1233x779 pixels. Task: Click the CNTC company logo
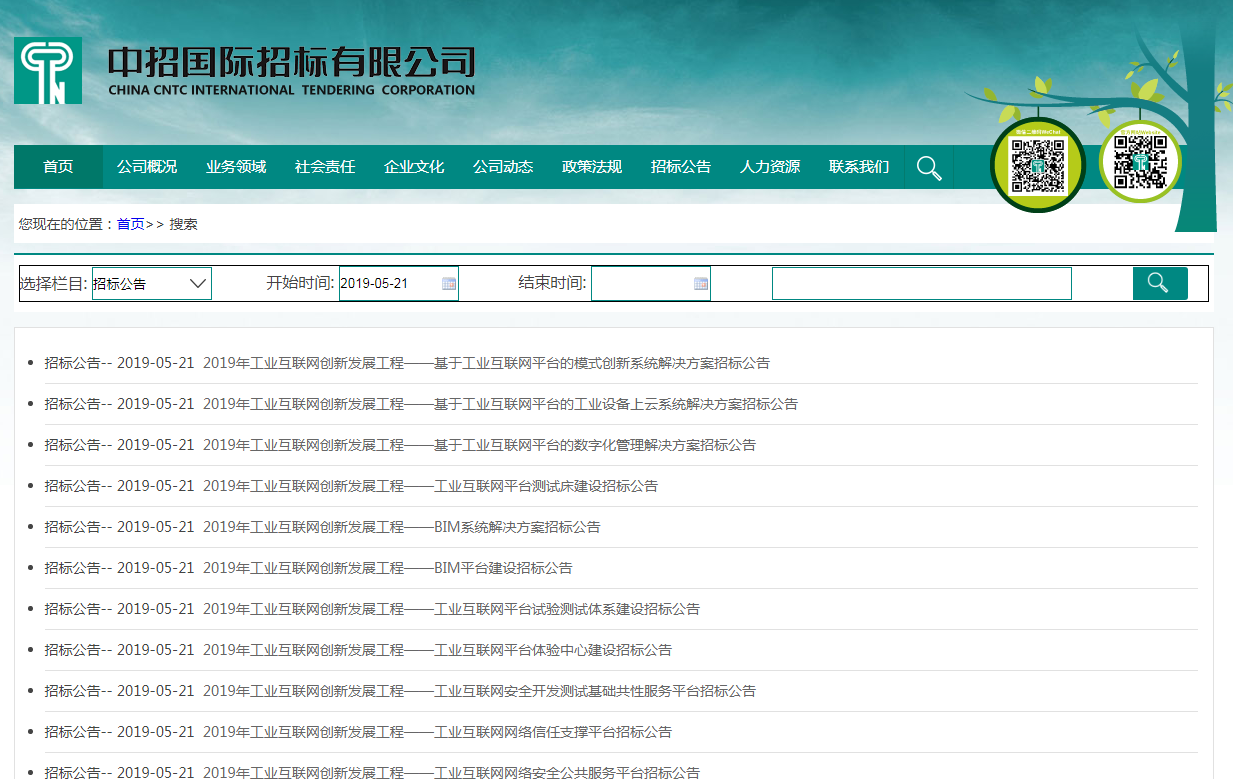pyautogui.click(x=48, y=71)
